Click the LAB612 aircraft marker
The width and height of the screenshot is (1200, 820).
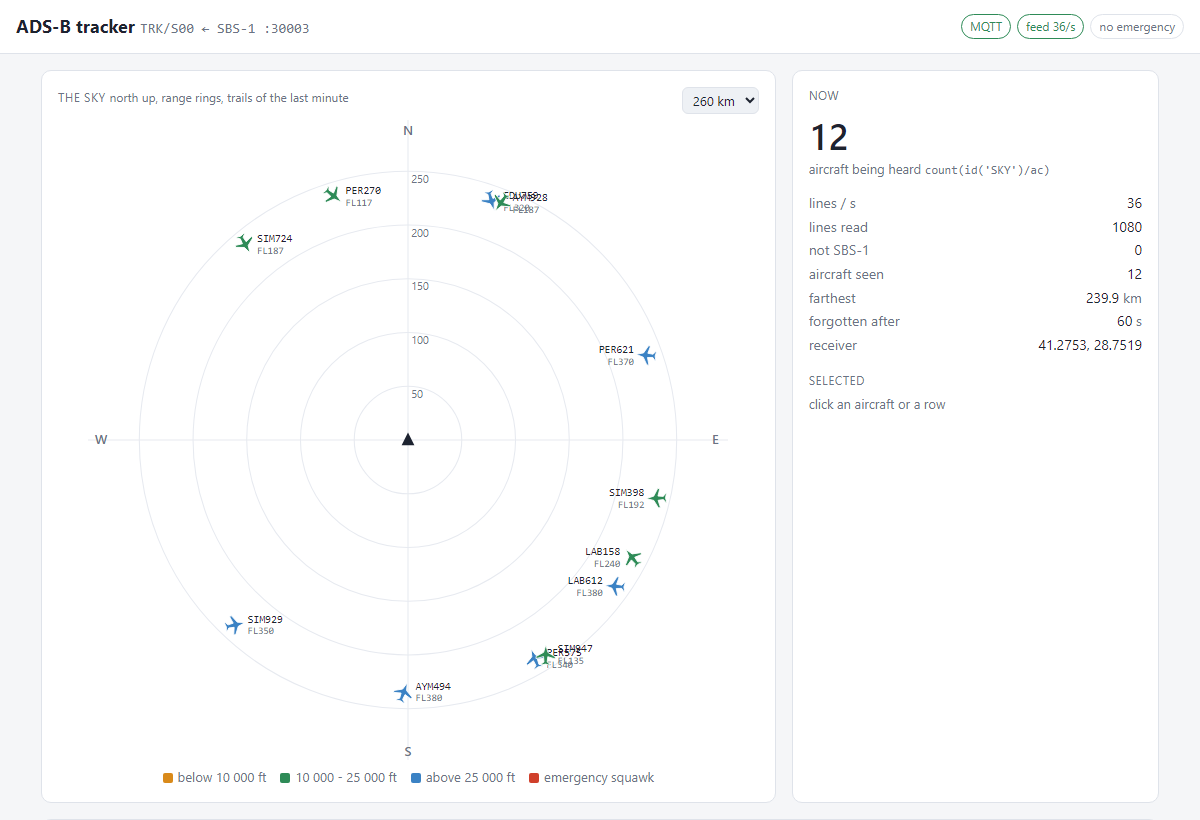[616, 586]
